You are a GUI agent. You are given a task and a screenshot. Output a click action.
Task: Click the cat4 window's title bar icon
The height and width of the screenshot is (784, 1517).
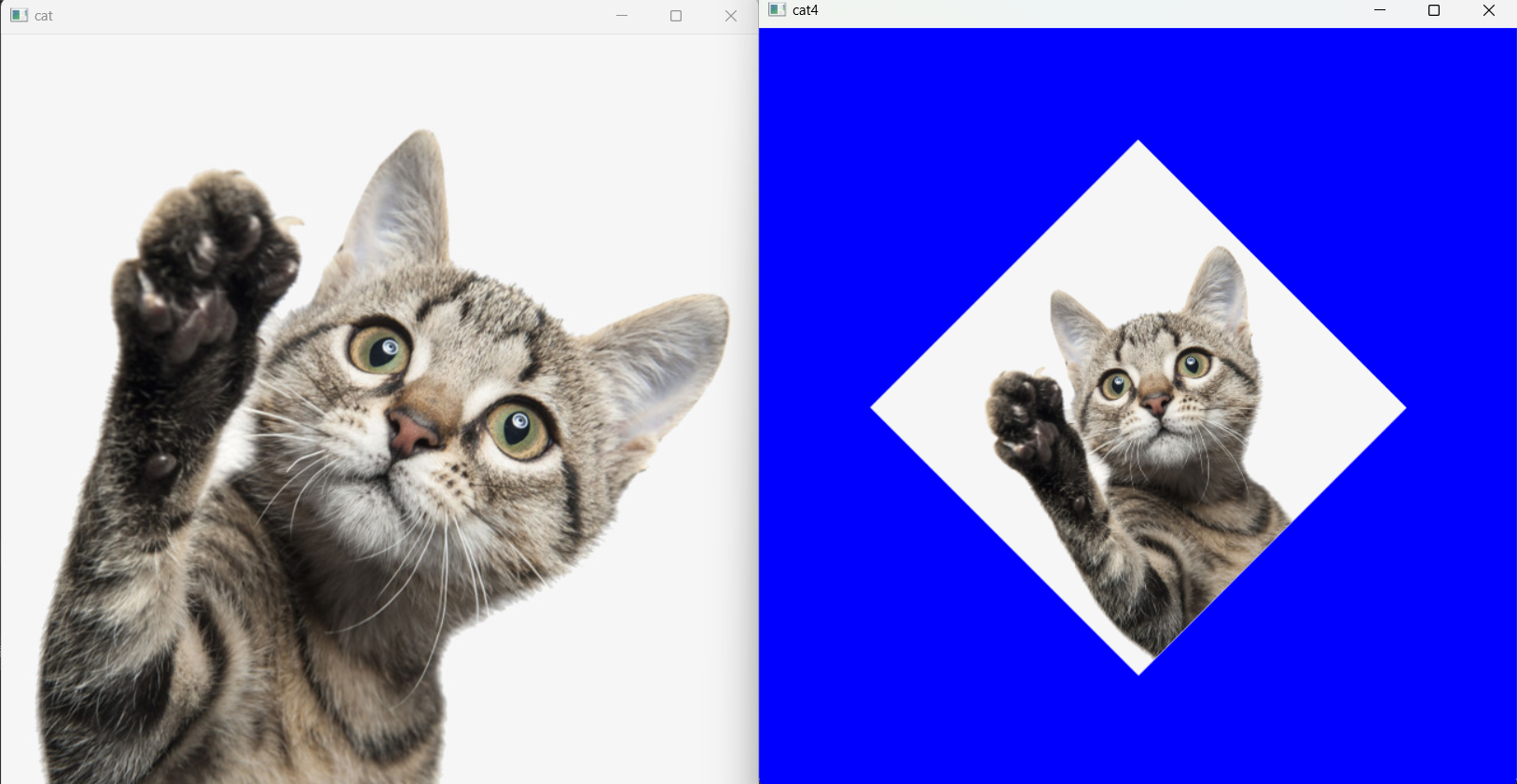777,10
